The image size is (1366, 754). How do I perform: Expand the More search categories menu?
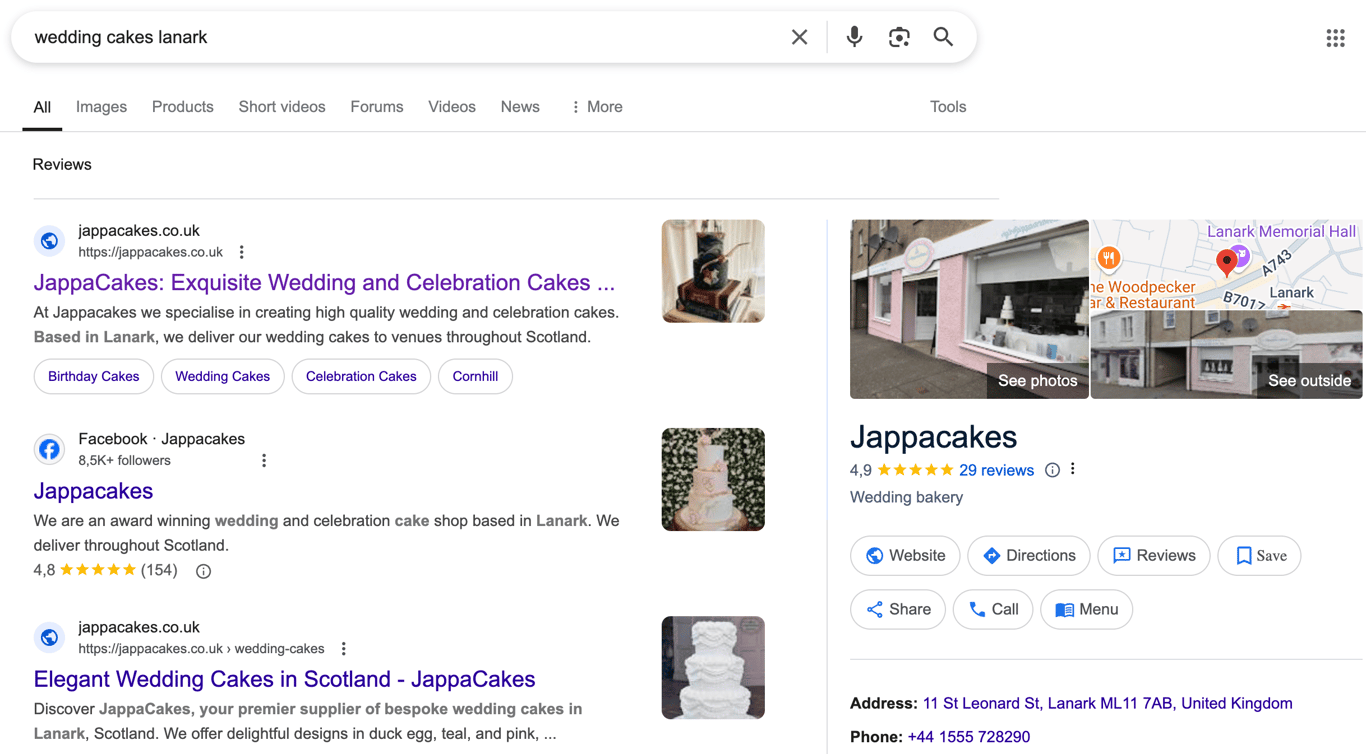pyautogui.click(x=596, y=106)
